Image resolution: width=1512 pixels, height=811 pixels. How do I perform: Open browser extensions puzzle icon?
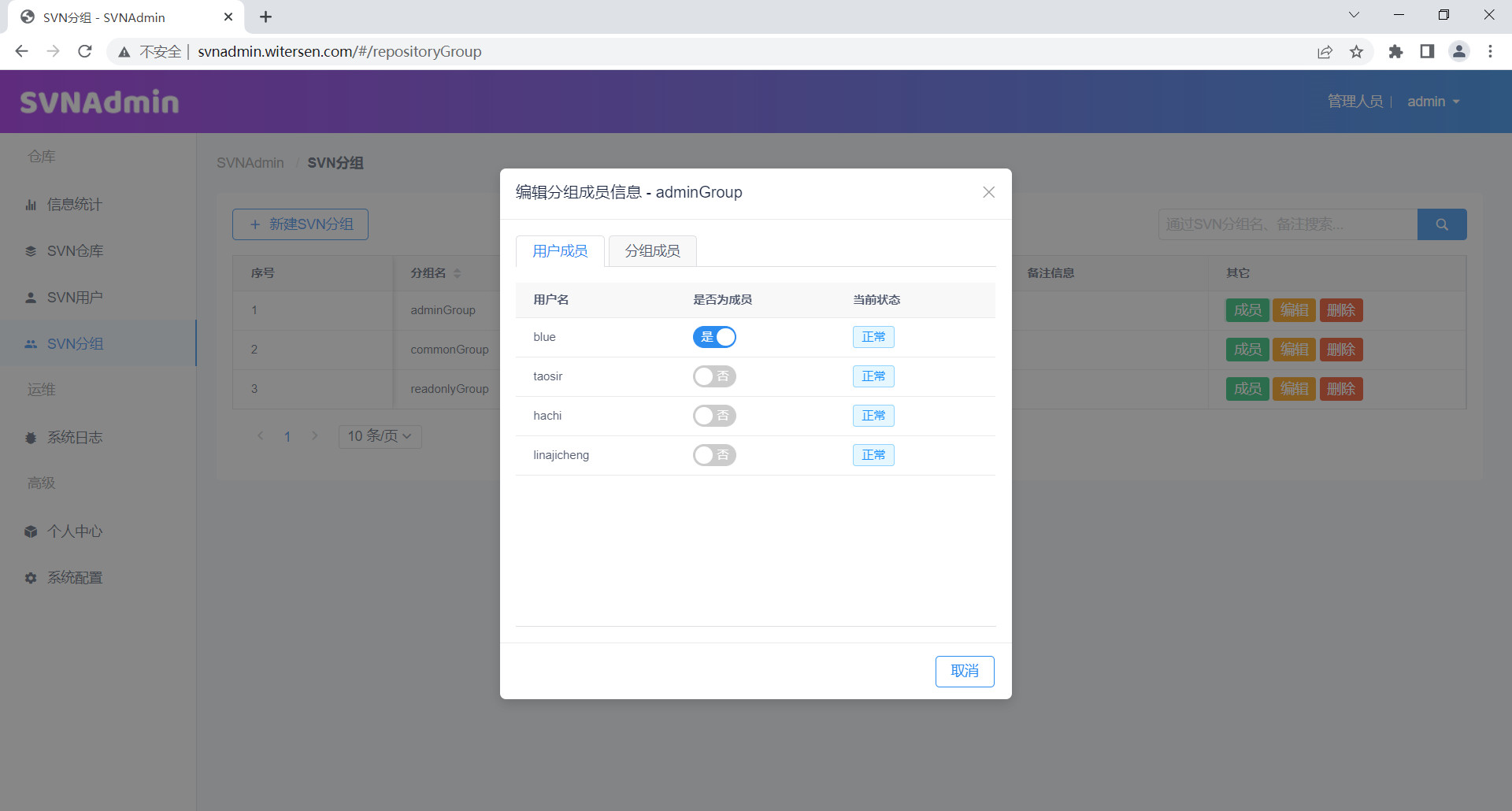point(1395,51)
